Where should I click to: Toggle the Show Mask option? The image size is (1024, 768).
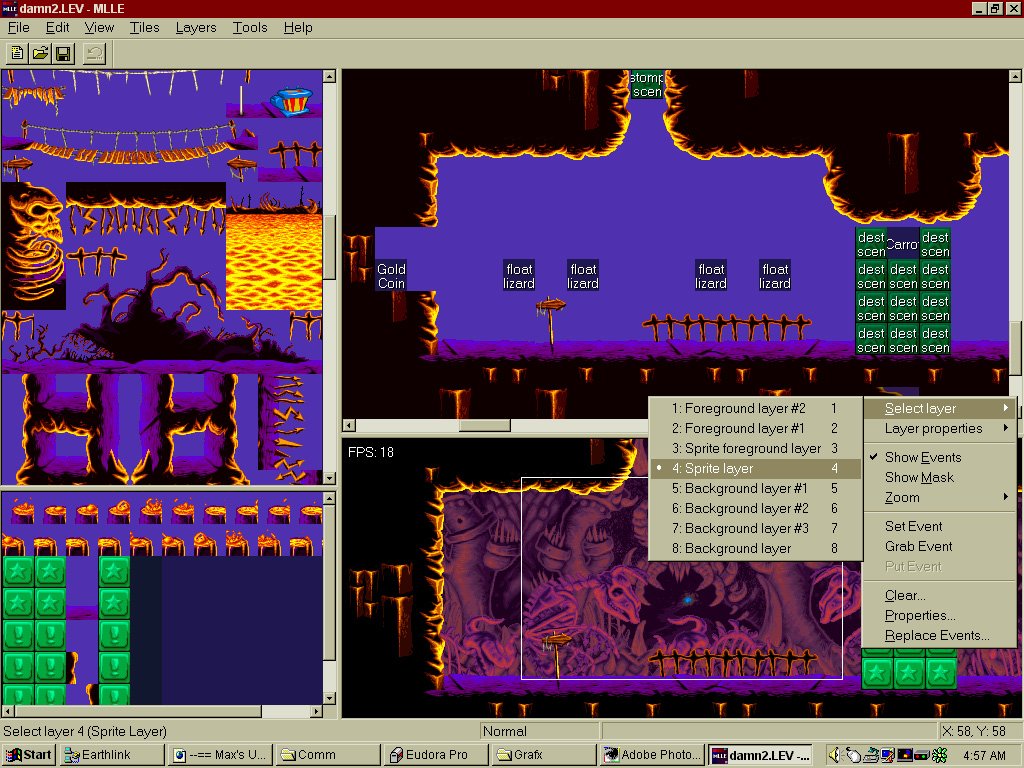(939, 477)
